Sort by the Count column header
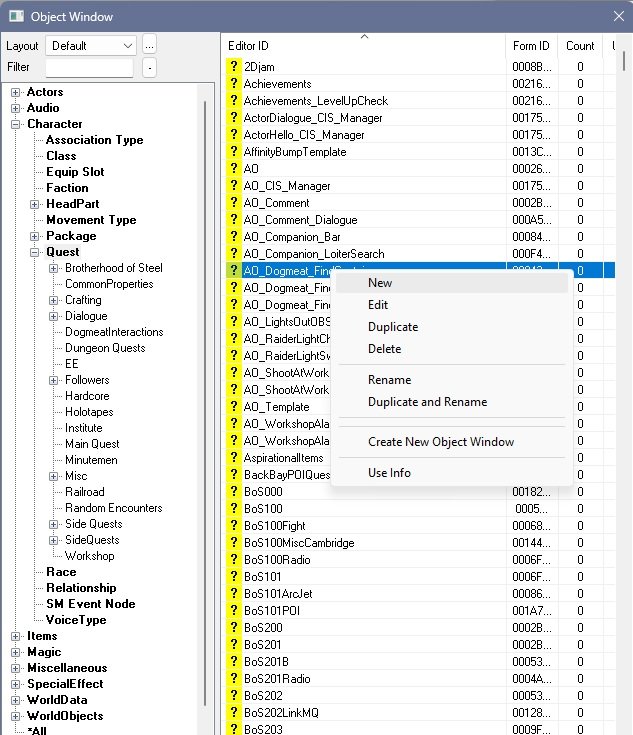 pos(580,45)
